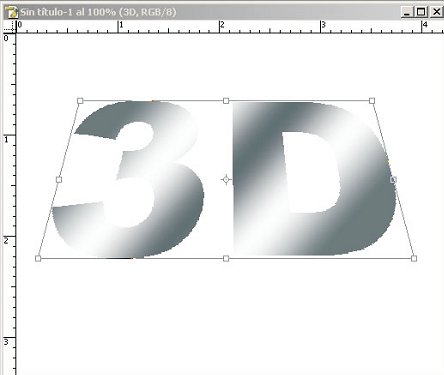Click the letter 3 in the artwork
This screenshot has height=375, width=444.
[x=128, y=179]
